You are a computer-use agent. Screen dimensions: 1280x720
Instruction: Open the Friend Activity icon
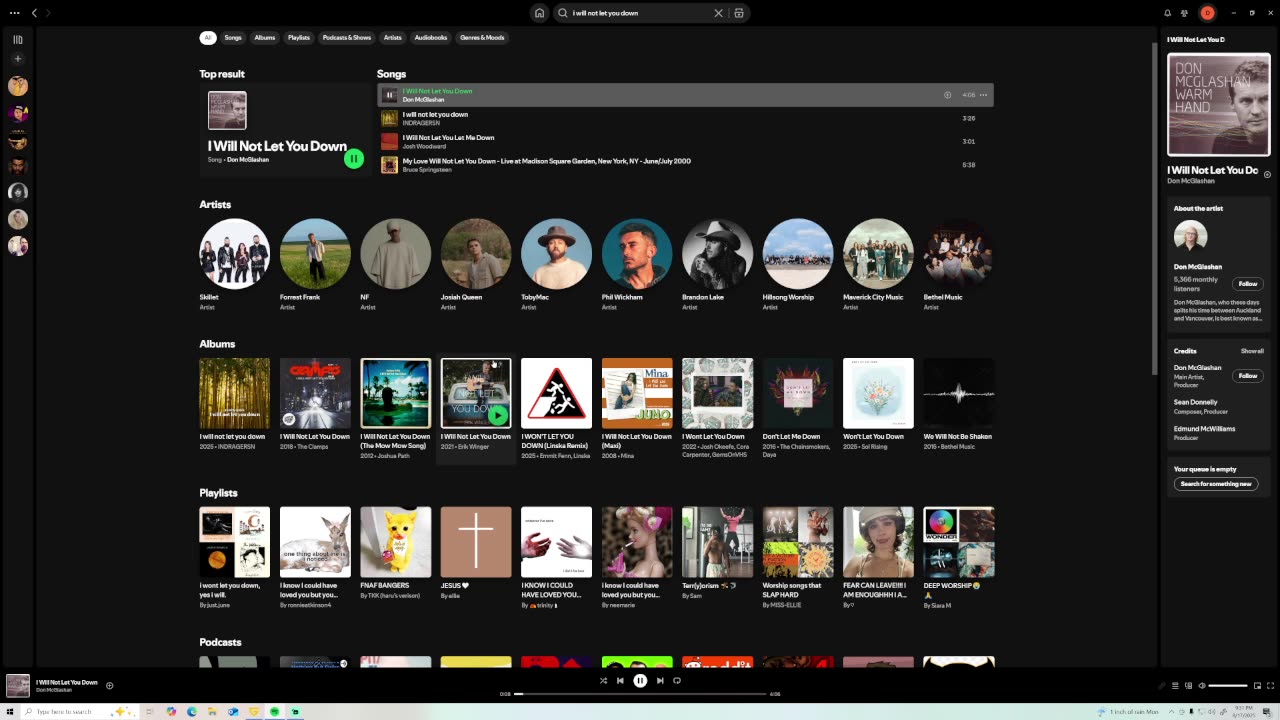pyautogui.click(x=1185, y=13)
